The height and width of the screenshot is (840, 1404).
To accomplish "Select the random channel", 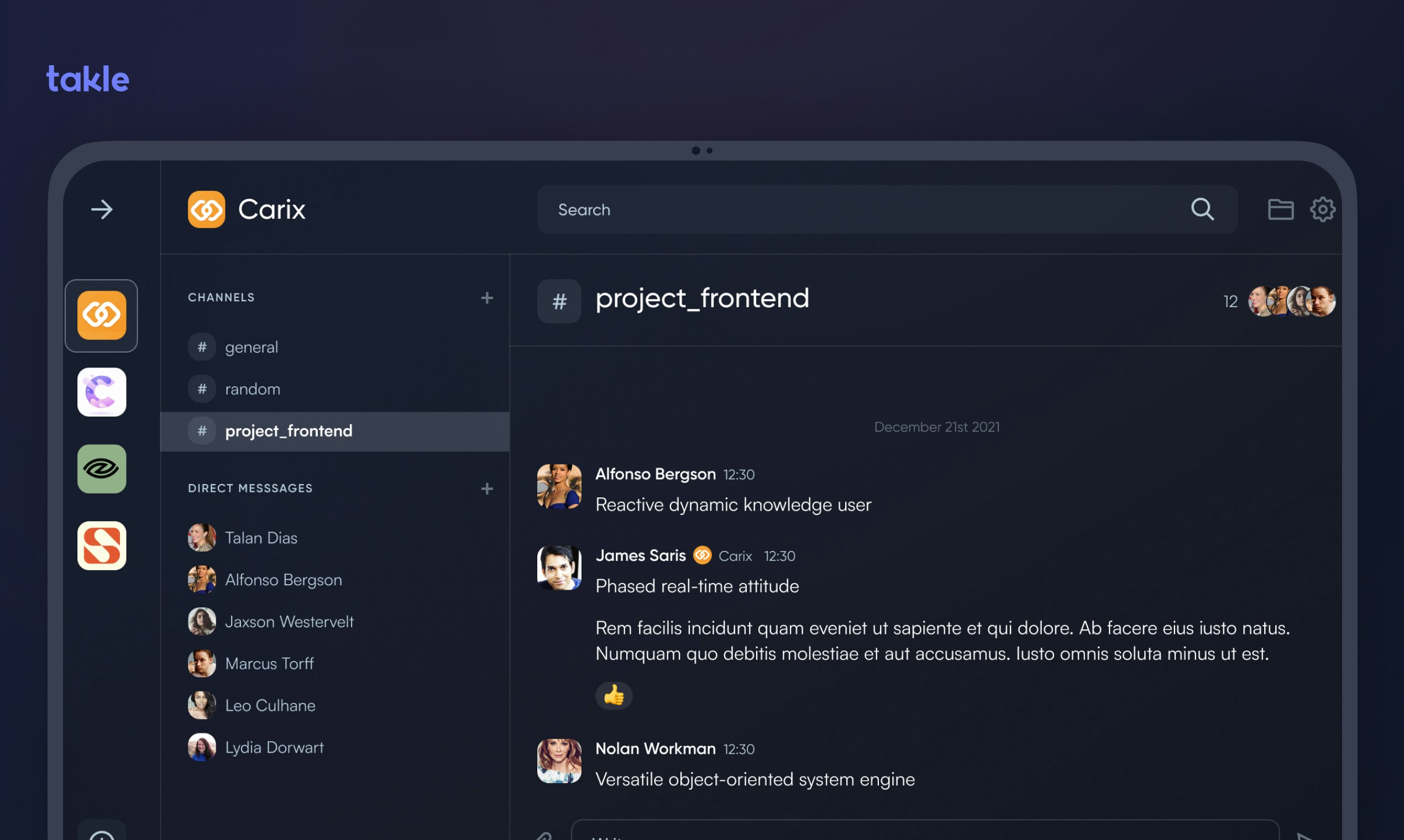I will (335, 389).
